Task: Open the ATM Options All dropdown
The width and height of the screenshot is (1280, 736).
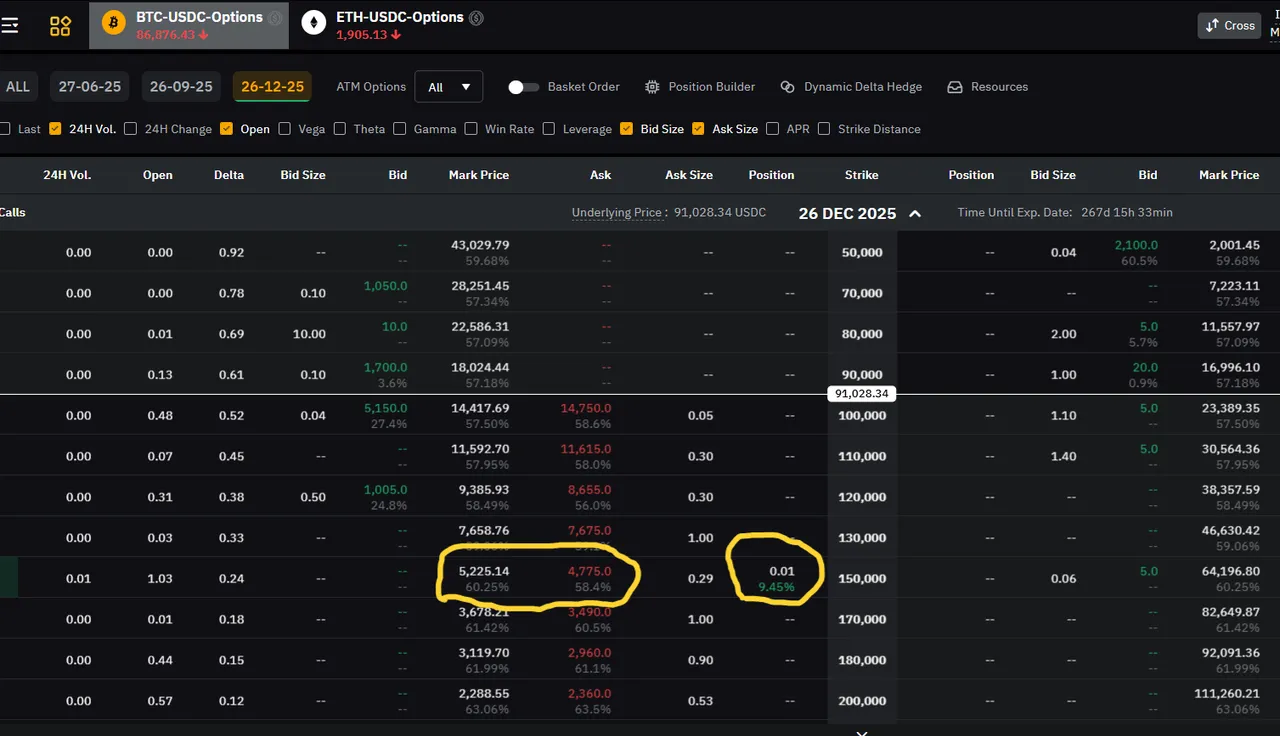Action: [x=449, y=87]
